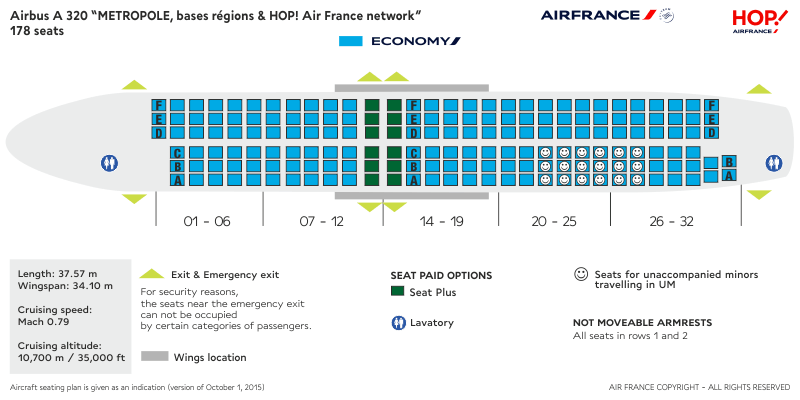
Task: Click the green Seat Plus legend swatch
Action: 398,292
